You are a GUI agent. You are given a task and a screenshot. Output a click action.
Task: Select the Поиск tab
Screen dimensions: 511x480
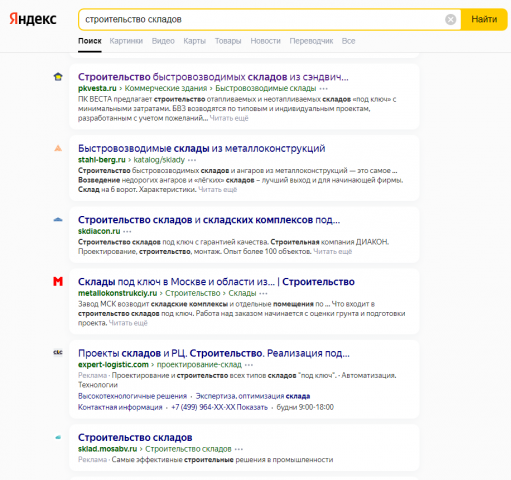pos(90,41)
